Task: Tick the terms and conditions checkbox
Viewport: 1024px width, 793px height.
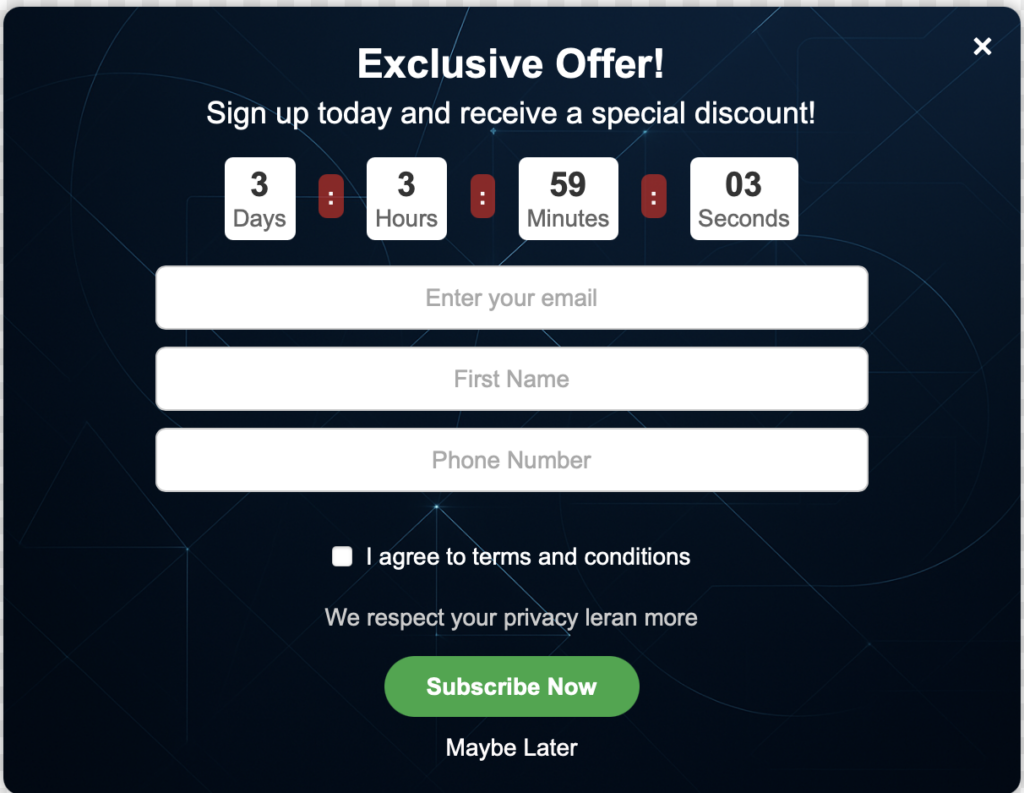Action: point(342,557)
